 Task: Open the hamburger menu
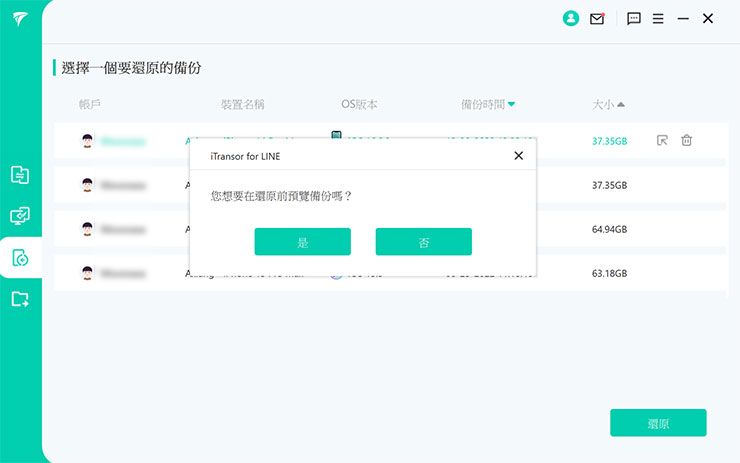pos(658,18)
